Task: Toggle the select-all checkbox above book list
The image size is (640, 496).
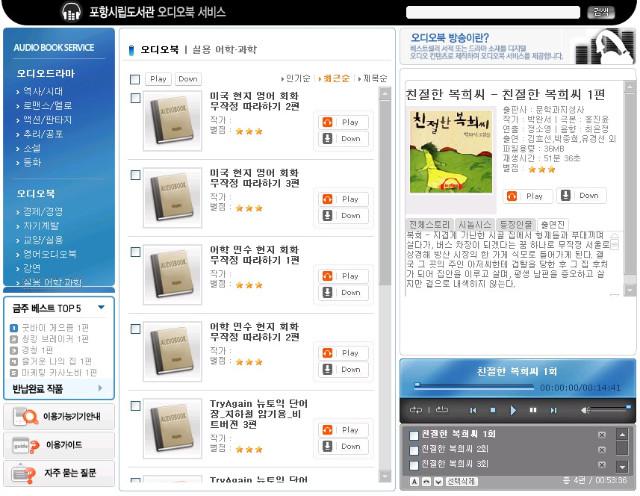Action: click(135, 79)
